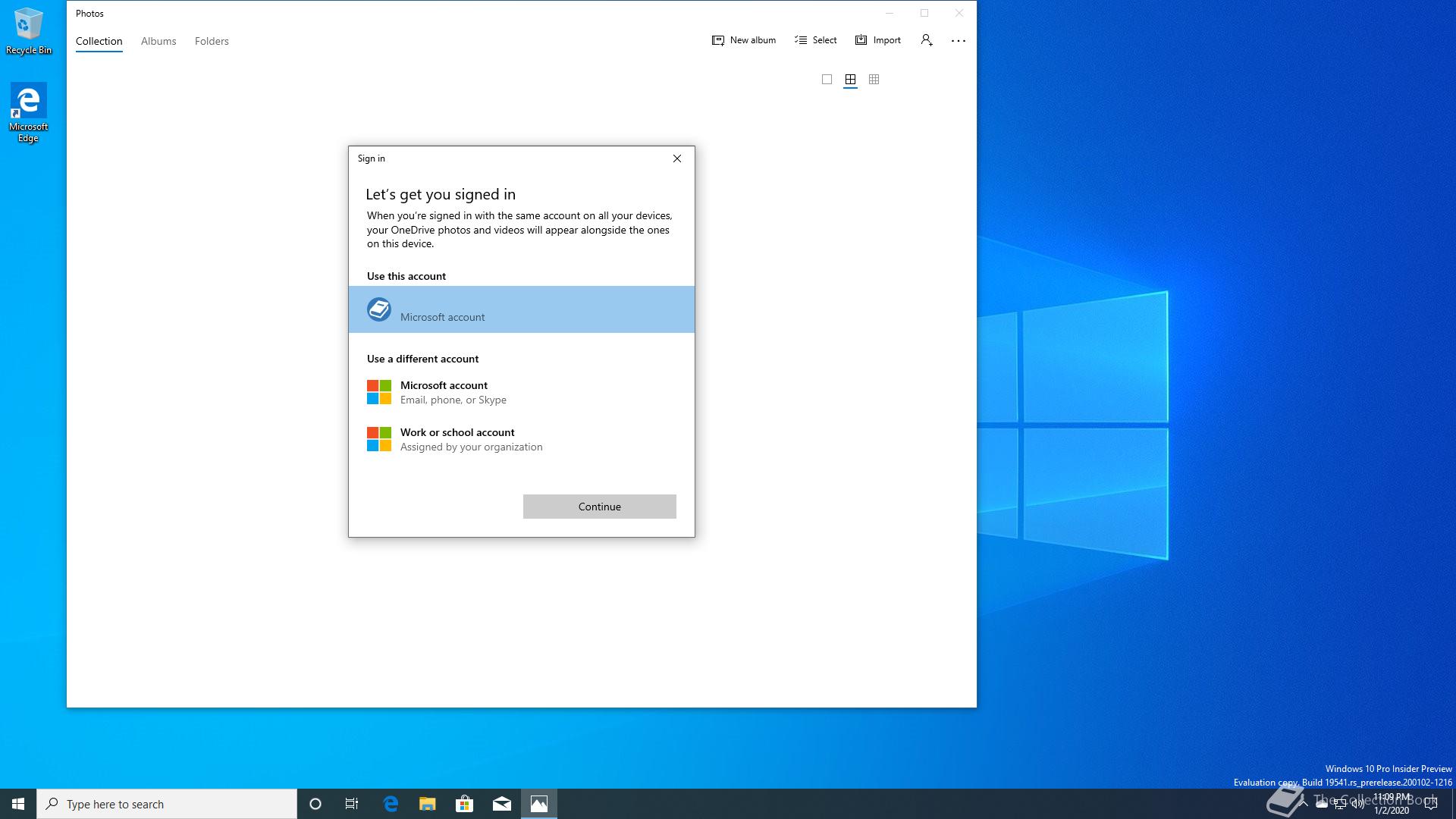
Task: Open File Explorer from the taskbar
Action: (x=428, y=804)
